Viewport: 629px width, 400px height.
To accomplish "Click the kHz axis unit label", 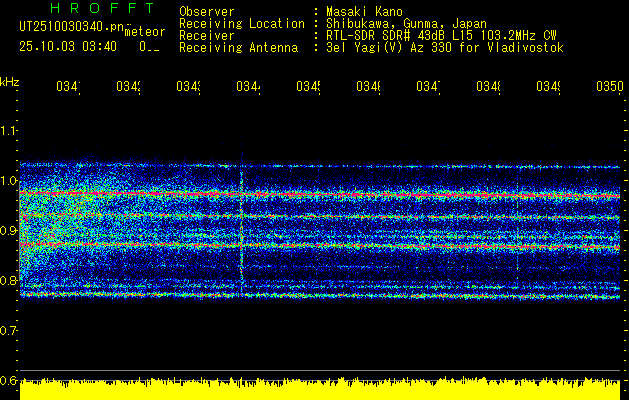I will (x=9, y=80).
